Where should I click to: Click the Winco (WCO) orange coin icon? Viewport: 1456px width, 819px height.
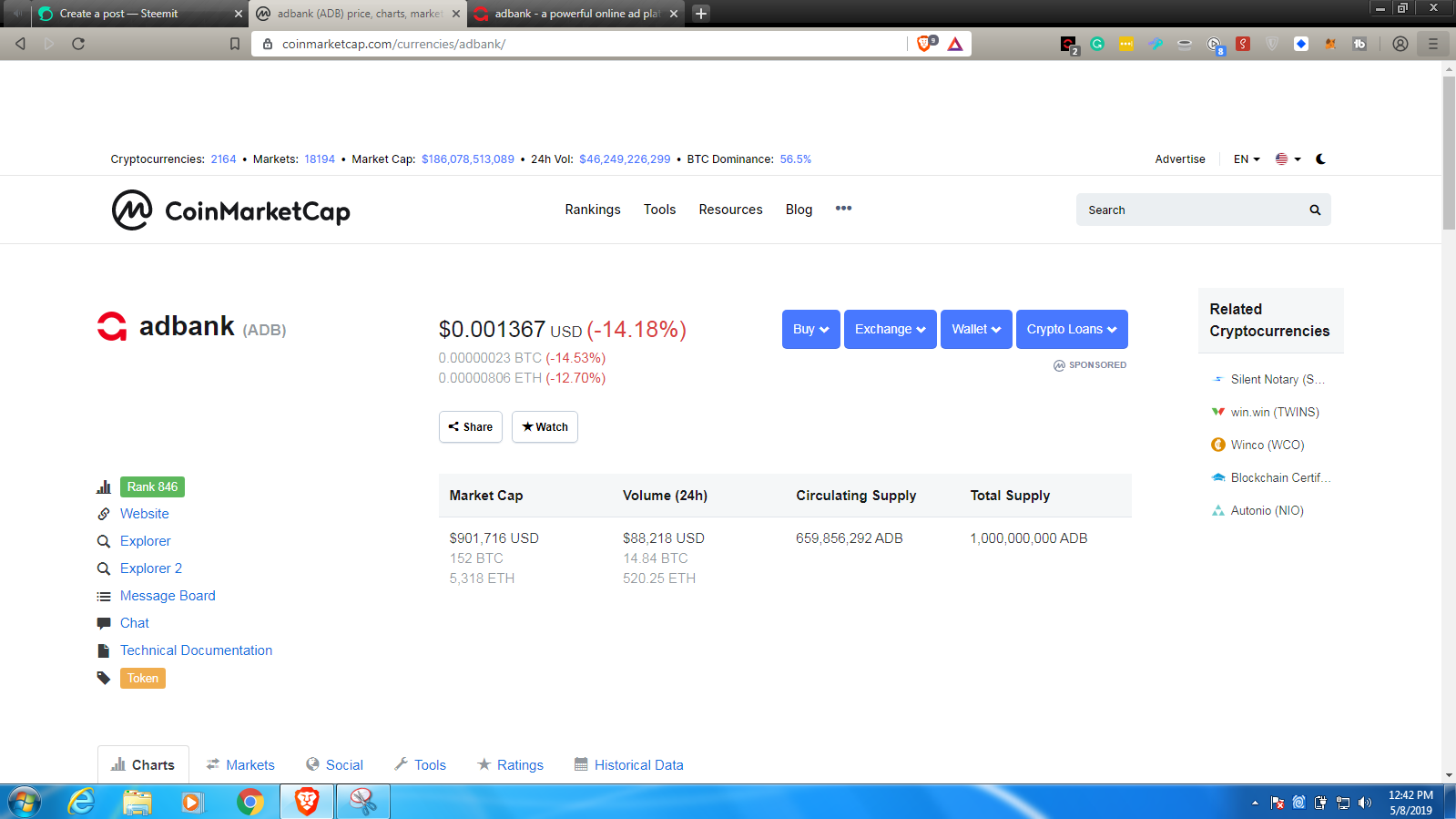tap(1218, 445)
